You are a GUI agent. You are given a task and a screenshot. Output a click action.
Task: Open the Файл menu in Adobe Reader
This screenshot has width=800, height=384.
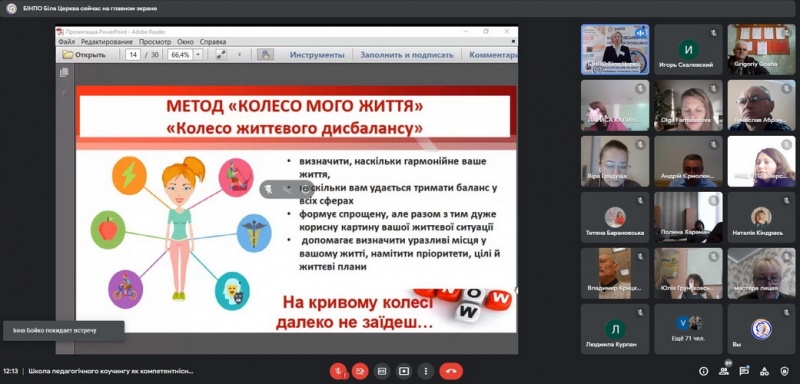pyautogui.click(x=66, y=42)
